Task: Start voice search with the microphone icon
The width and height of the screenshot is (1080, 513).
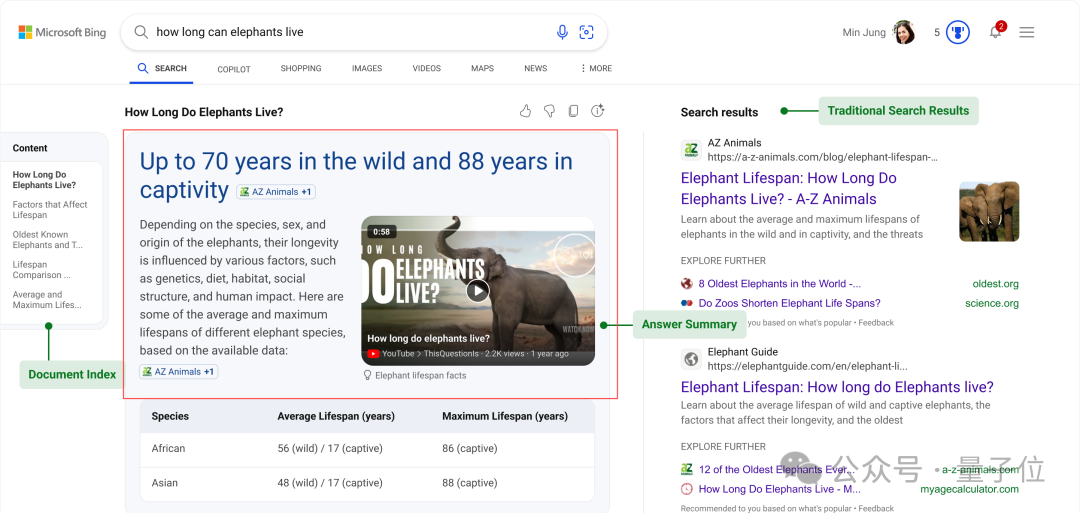Action: 562,32
